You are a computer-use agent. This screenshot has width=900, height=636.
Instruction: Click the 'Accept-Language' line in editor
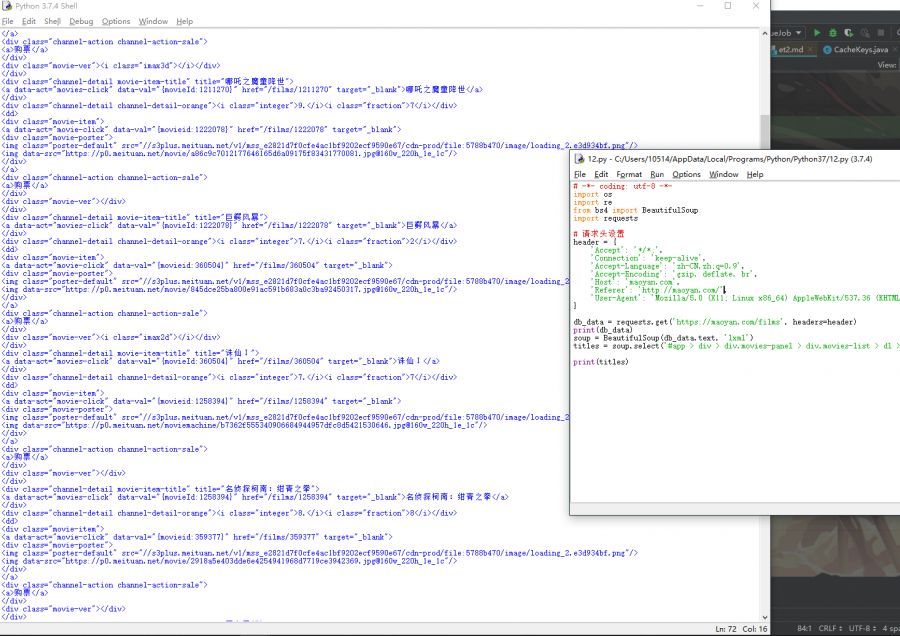click(668, 266)
